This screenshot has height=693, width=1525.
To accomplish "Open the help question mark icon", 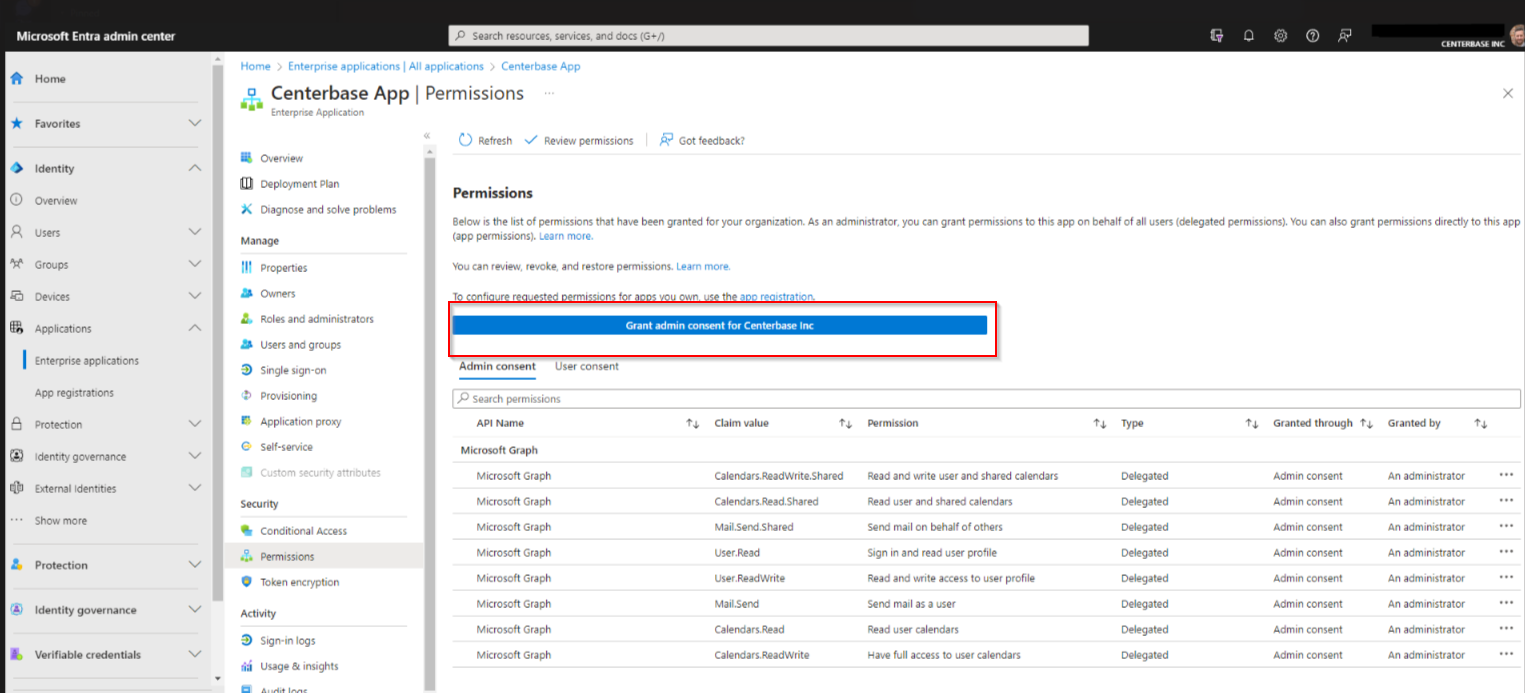I will tap(1313, 35).
